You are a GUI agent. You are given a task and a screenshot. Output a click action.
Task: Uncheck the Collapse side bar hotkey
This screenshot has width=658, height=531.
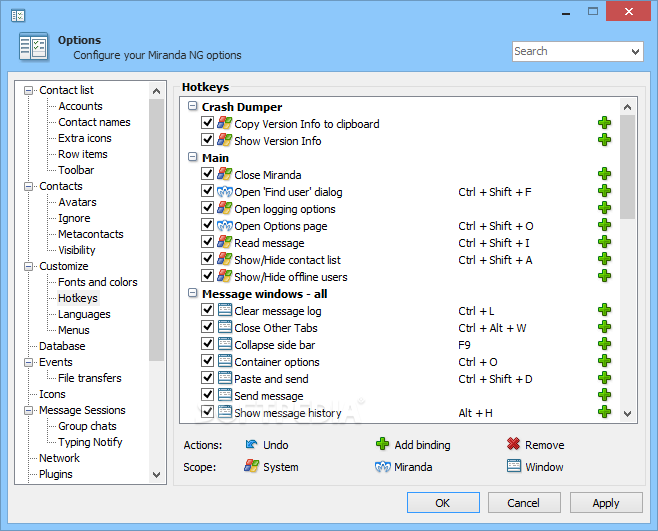click(x=207, y=343)
